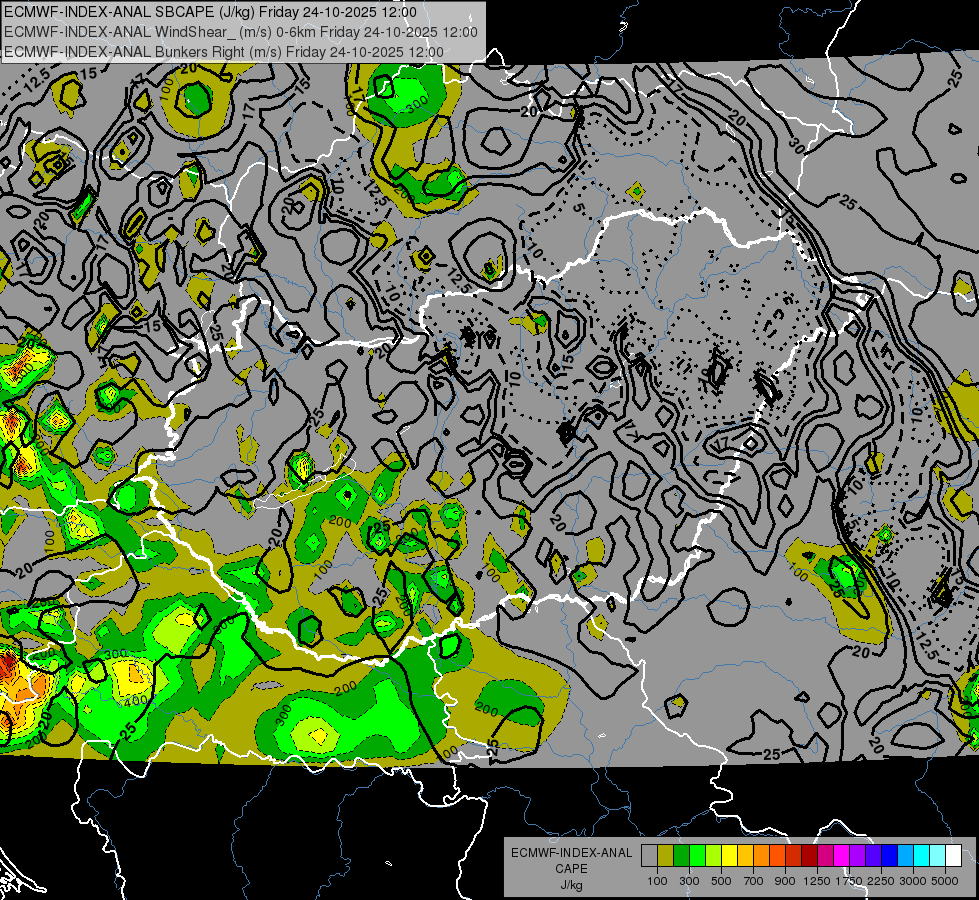Click the legend tick label 1750
The width and height of the screenshot is (979, 900).
(x=849, y=881)
